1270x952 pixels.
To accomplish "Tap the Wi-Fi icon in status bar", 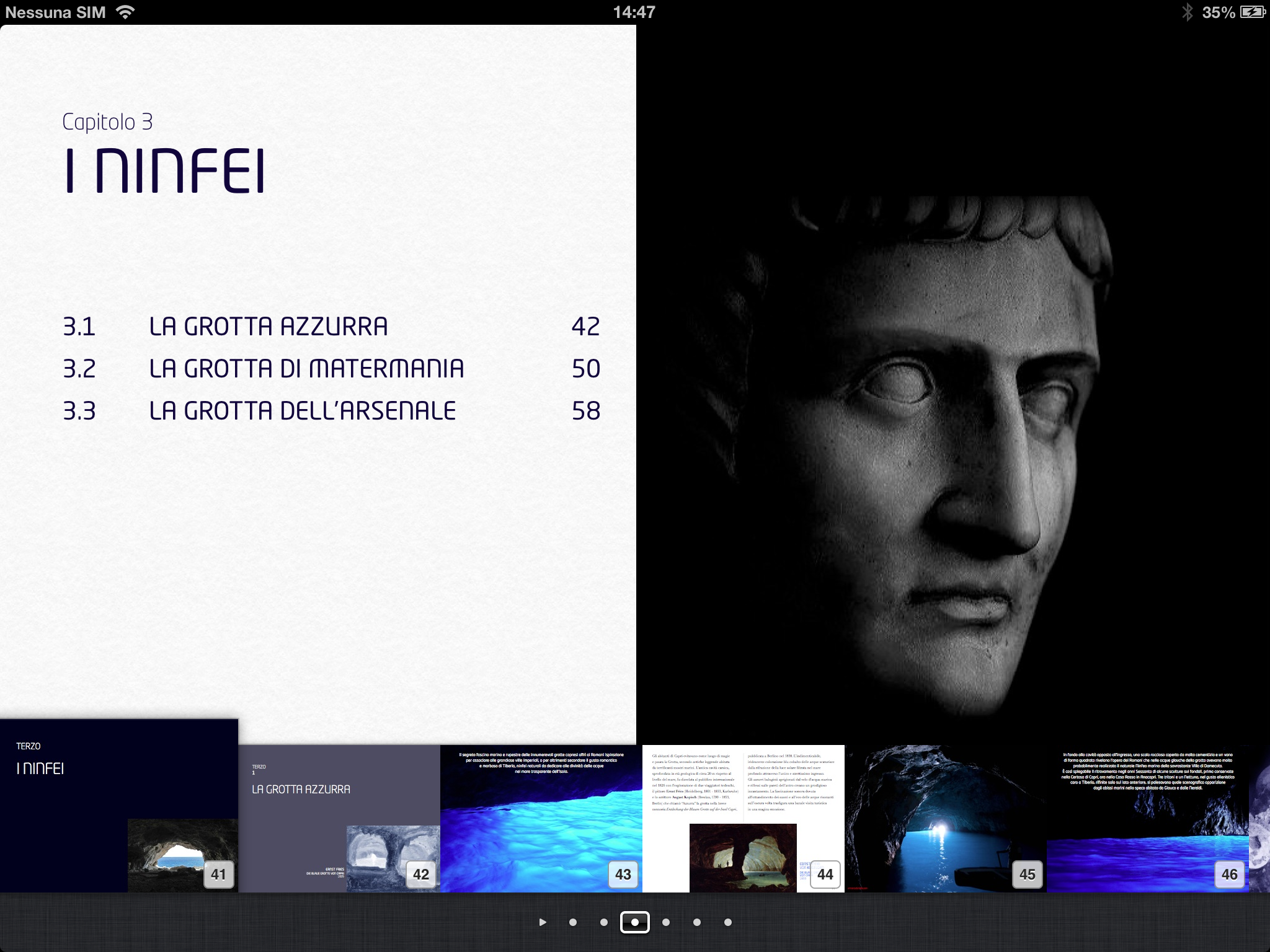I will click(125, 12).
